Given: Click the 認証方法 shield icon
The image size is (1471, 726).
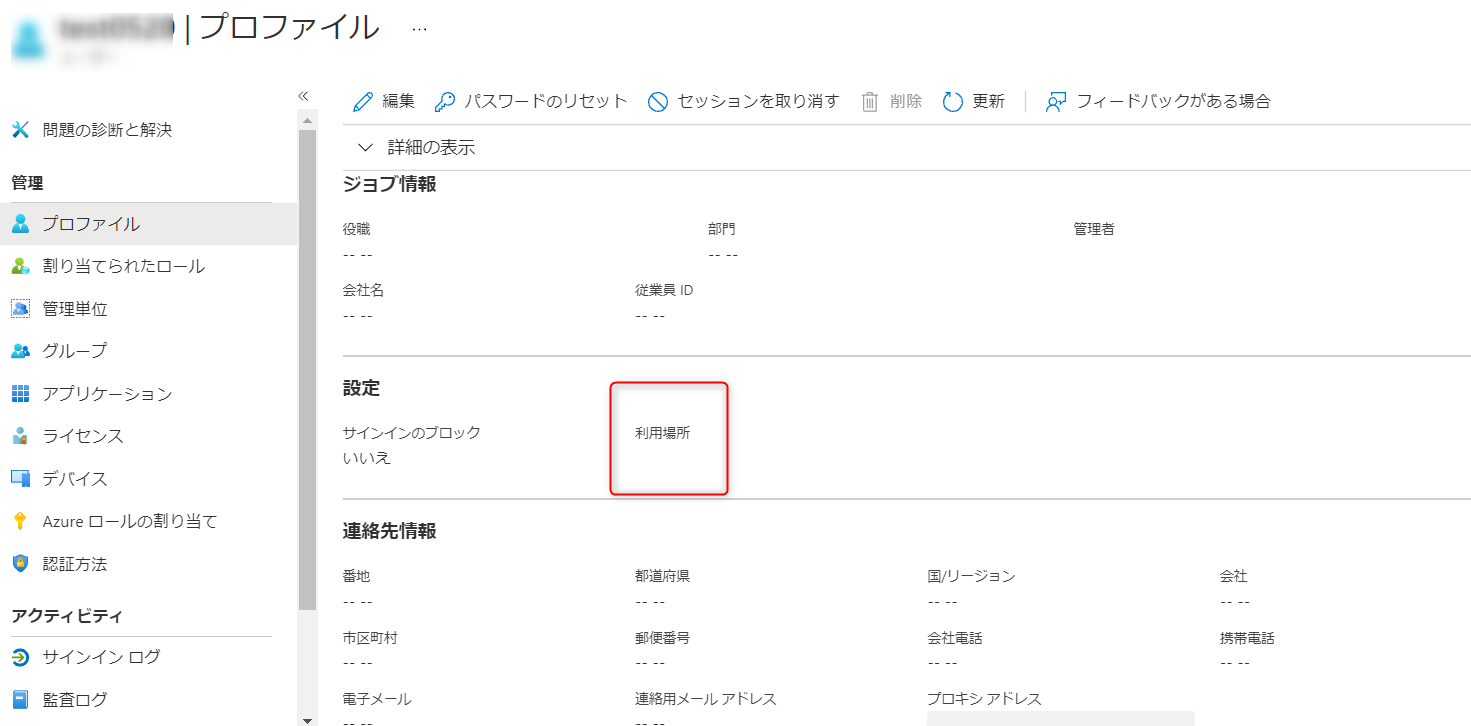Looking at the screenshot, I should click(20, 564).
